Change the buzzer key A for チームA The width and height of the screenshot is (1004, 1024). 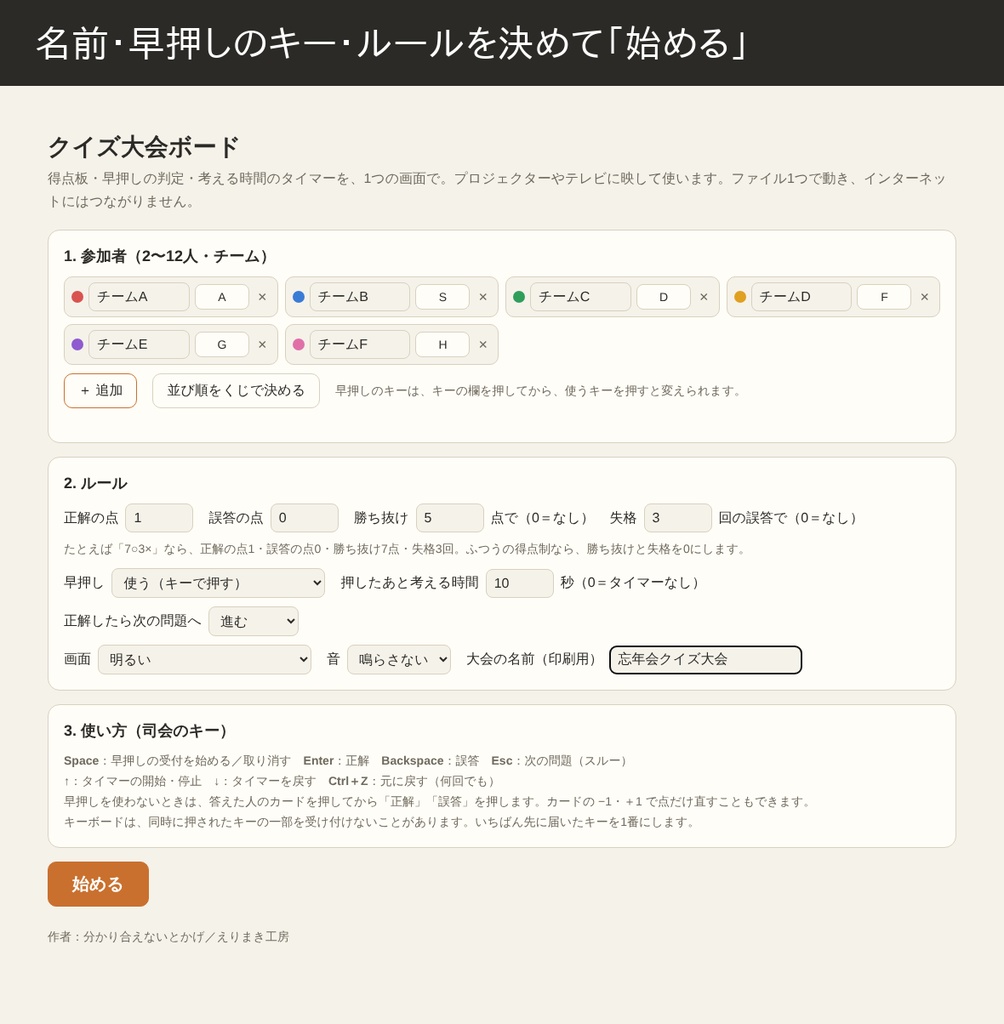tap(222, 297)
